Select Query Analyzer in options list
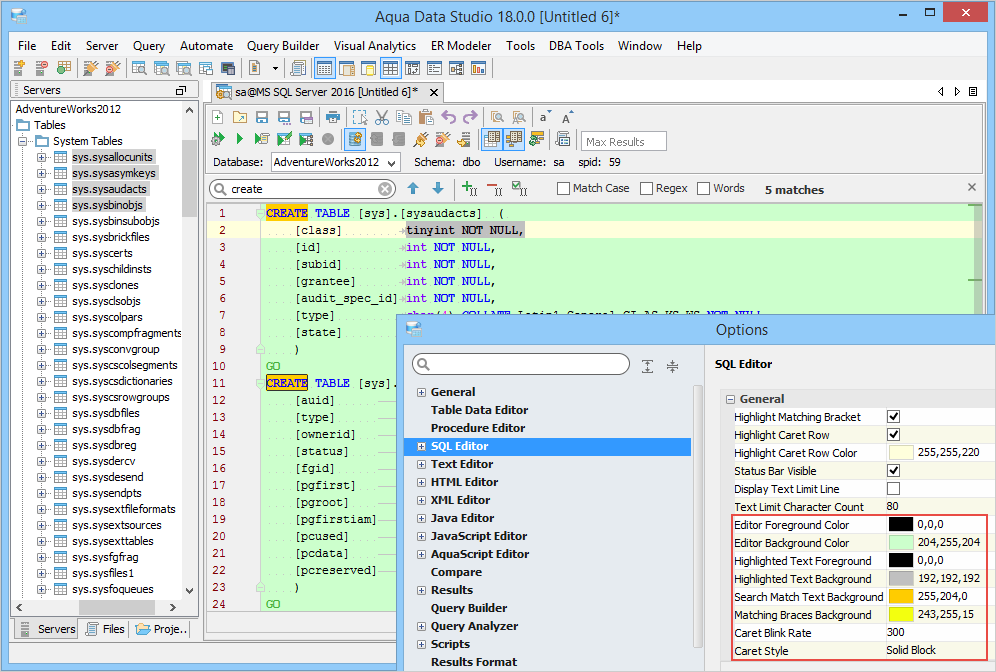This screenshot has height=672, width=996. tap(474, 626)
